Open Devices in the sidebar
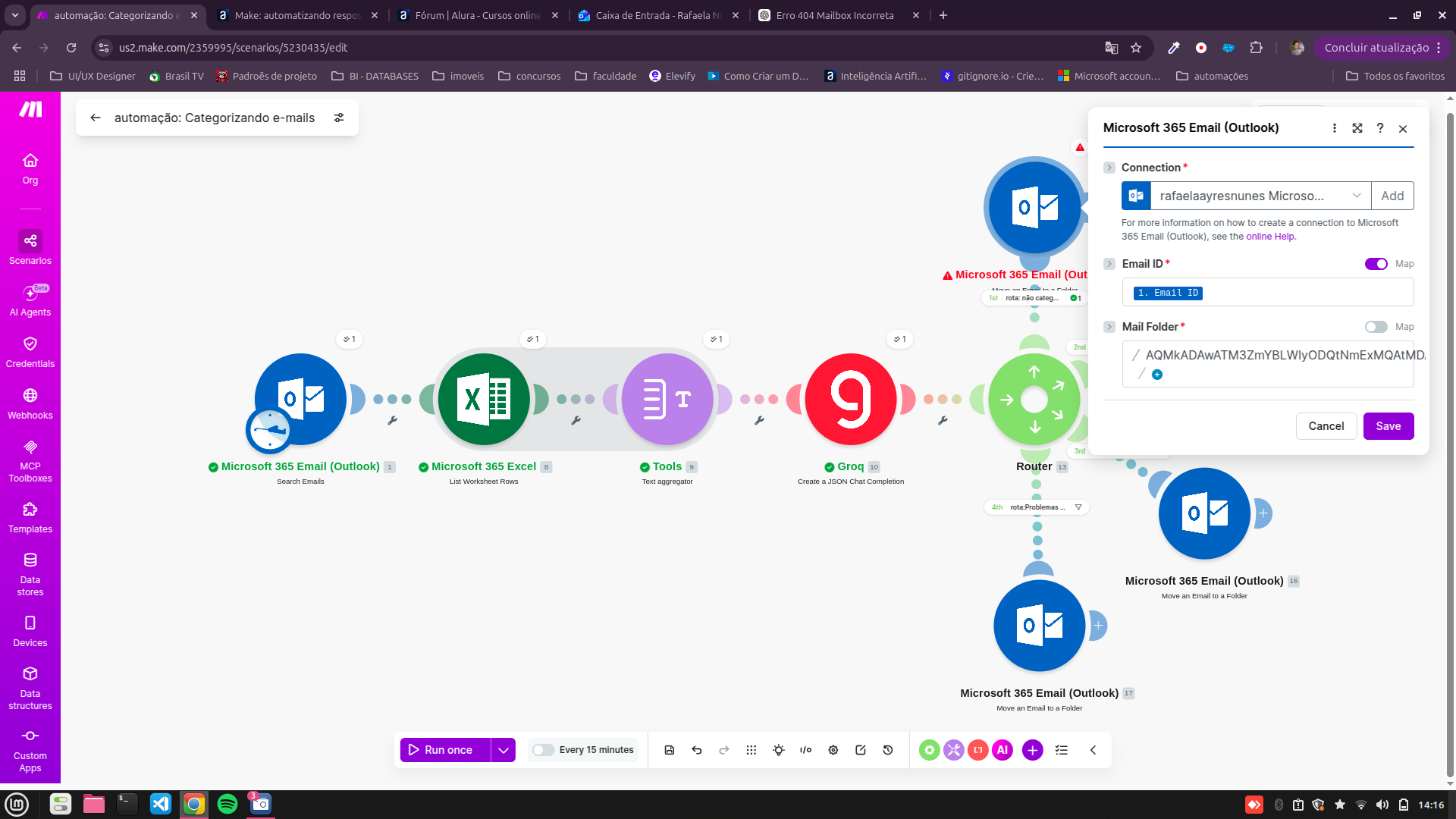 click(x=30, y=631)
